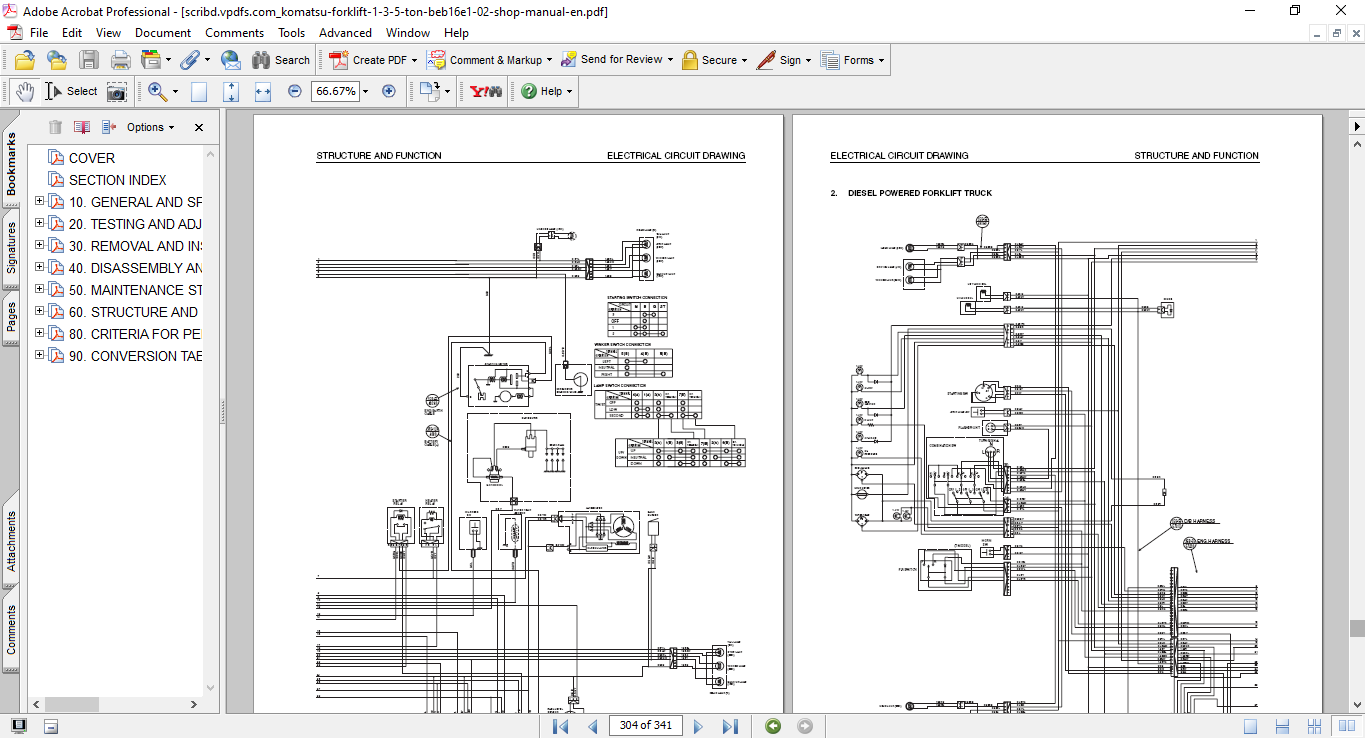The image size is (1365, 738).
Task: Select the Hand tool
Action: click(x=24, y=91)
